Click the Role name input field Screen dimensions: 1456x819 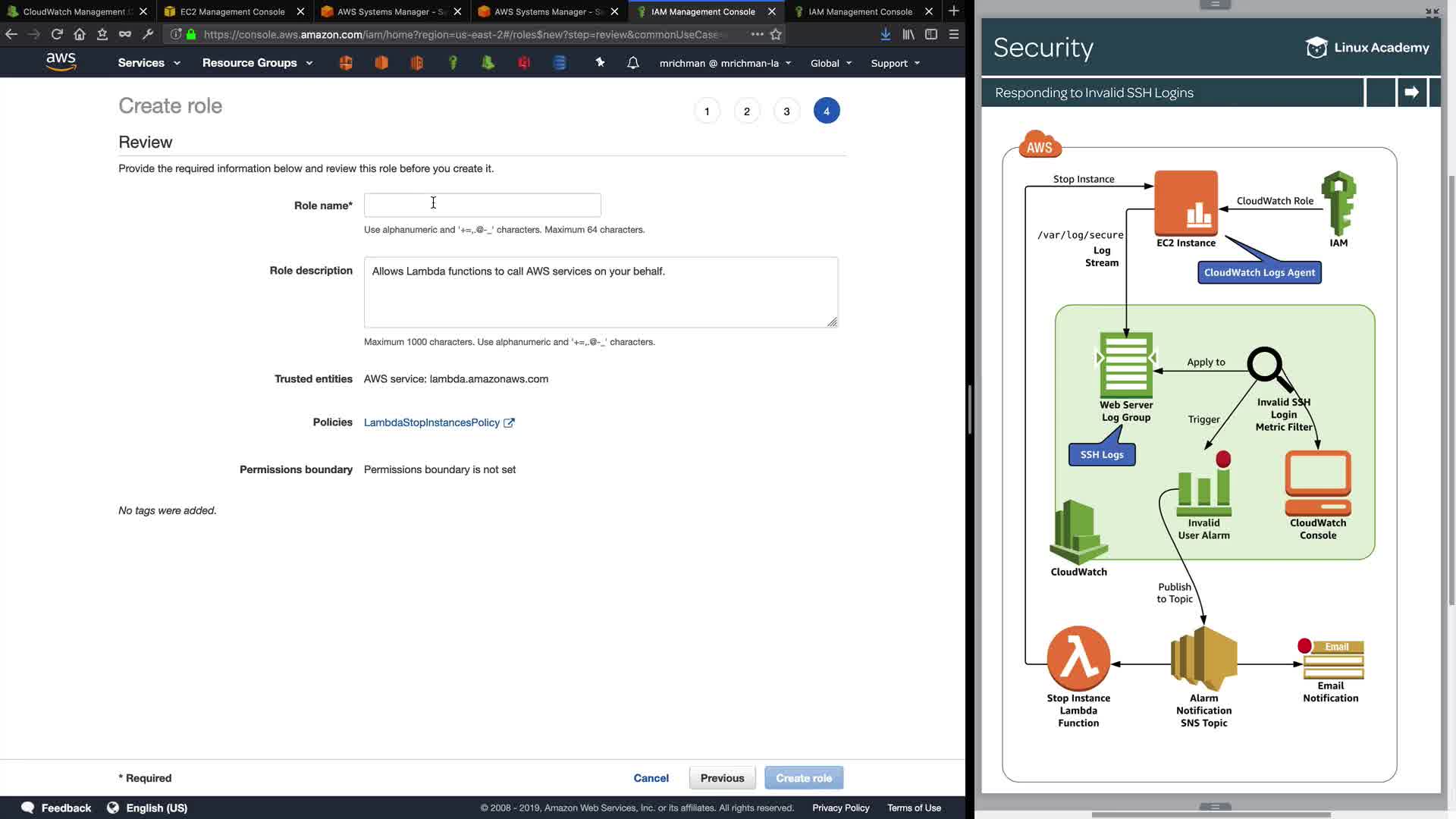coord(482,206)
